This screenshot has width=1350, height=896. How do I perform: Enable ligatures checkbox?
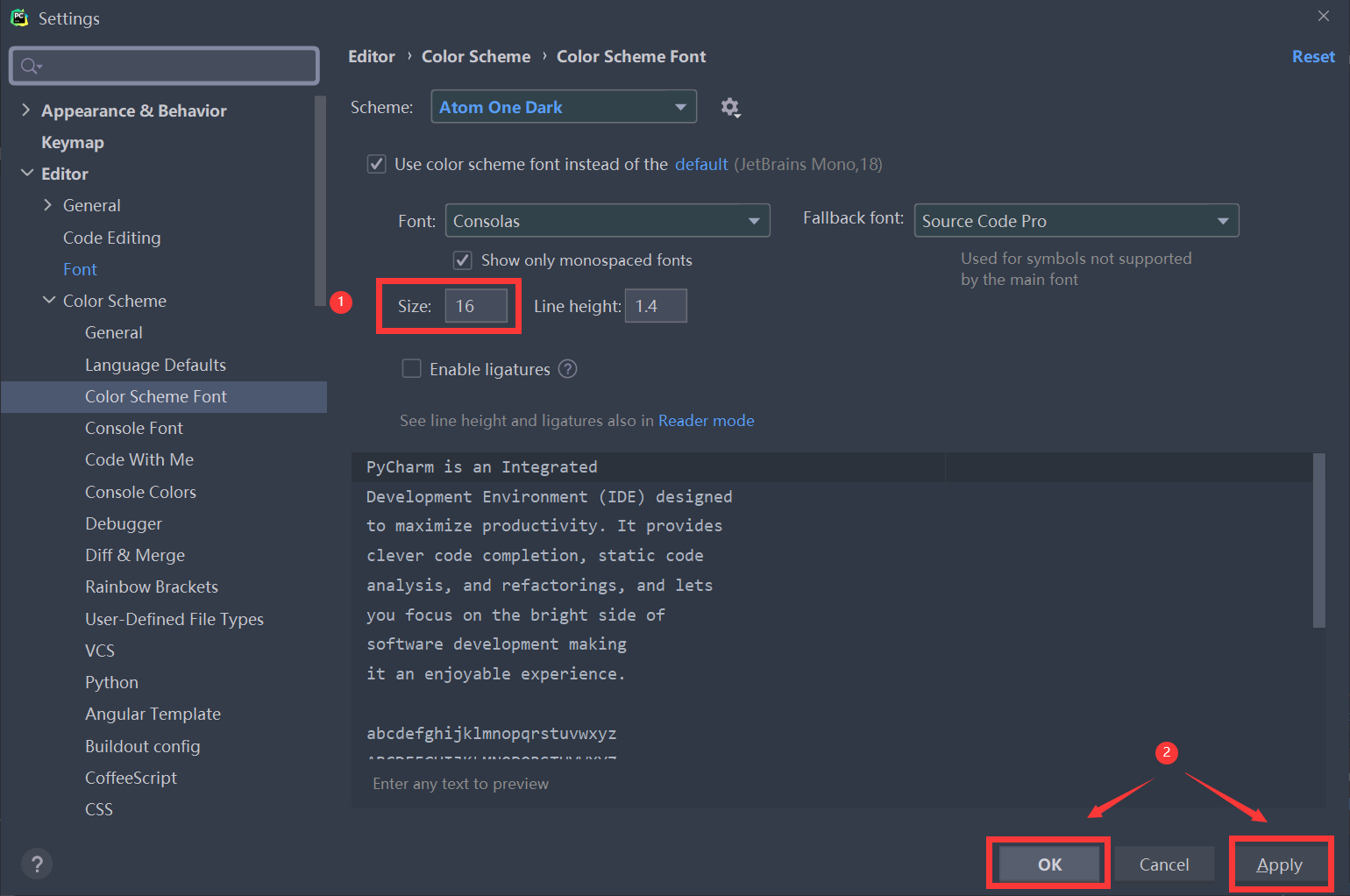point(411,368)
